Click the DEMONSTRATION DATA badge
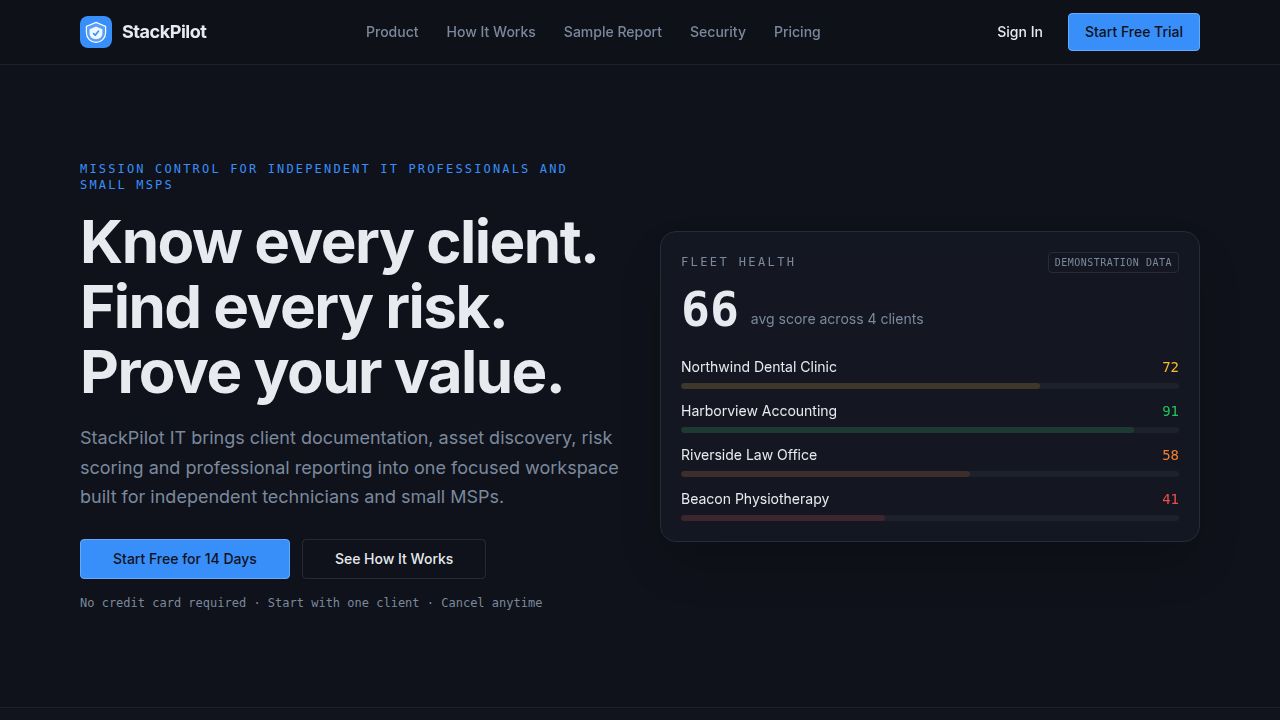Viewport: 1280px width, 720px height. (x=1113, y=262)
